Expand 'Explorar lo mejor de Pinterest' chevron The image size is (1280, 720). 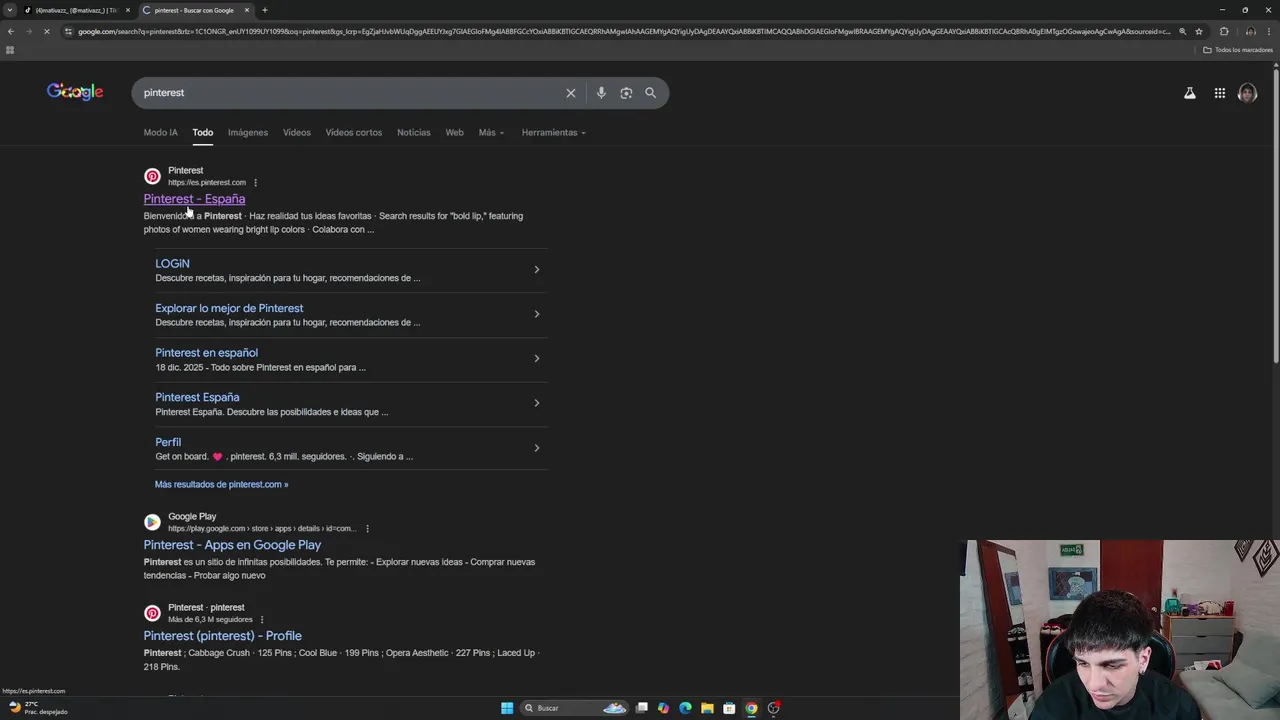pos(537,314)
